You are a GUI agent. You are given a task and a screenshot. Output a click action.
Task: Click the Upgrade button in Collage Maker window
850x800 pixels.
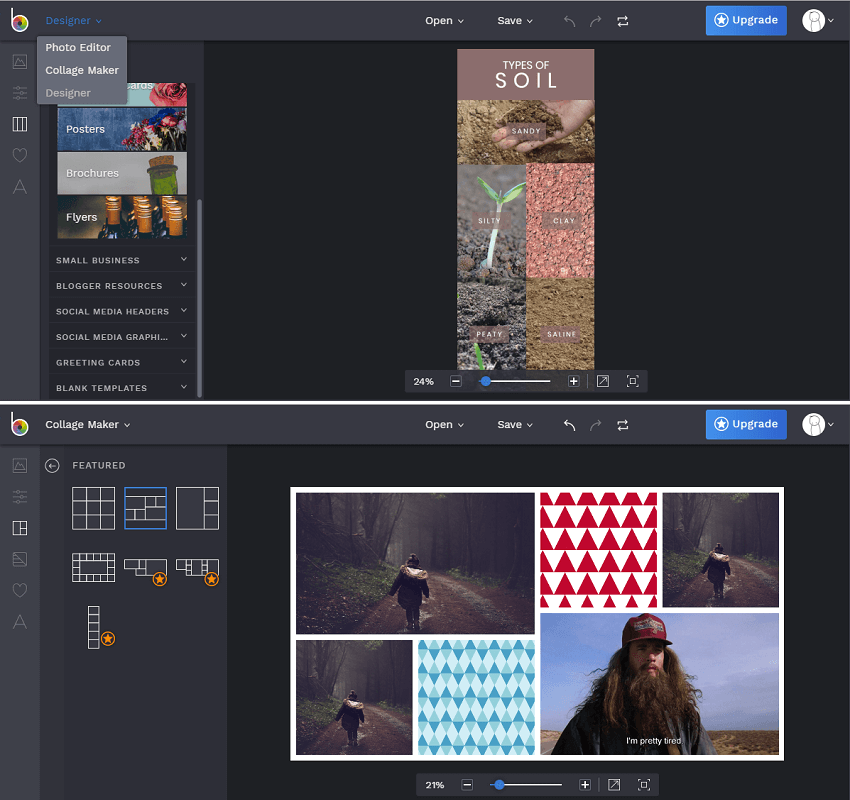(x=746, y=424)
